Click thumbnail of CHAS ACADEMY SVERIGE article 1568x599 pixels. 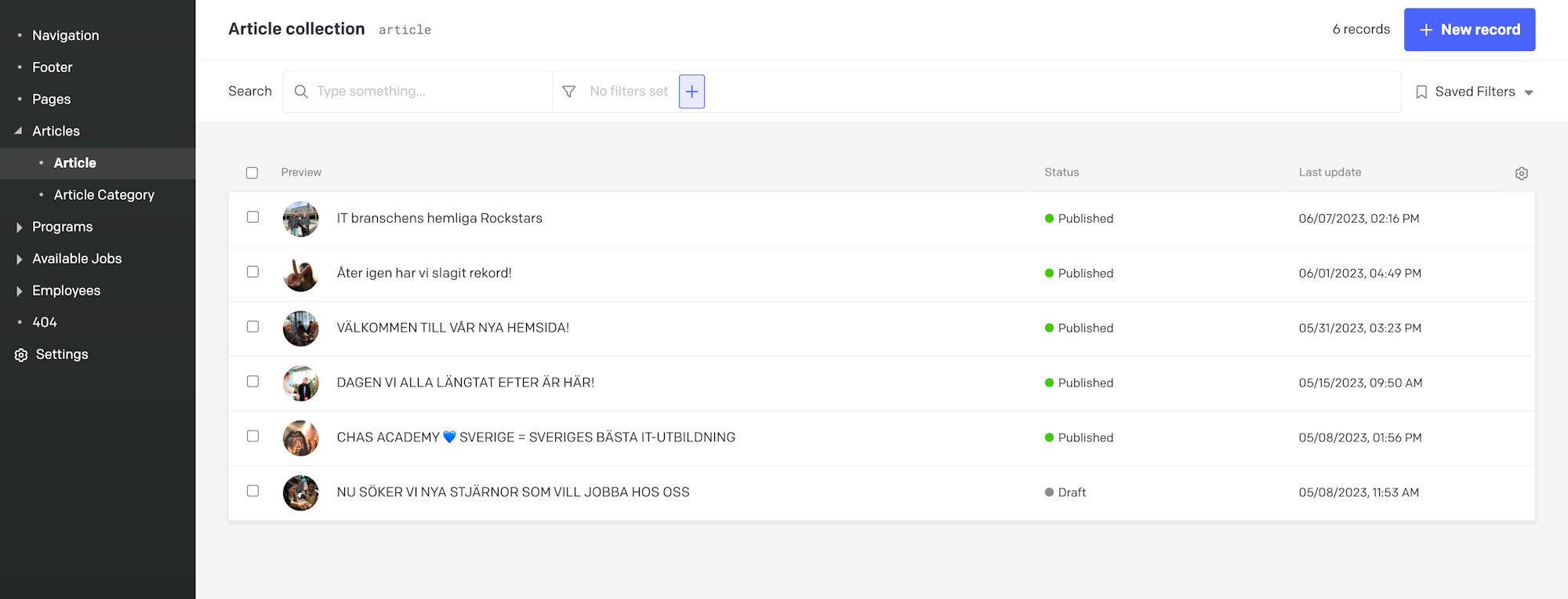coord(301,438)
